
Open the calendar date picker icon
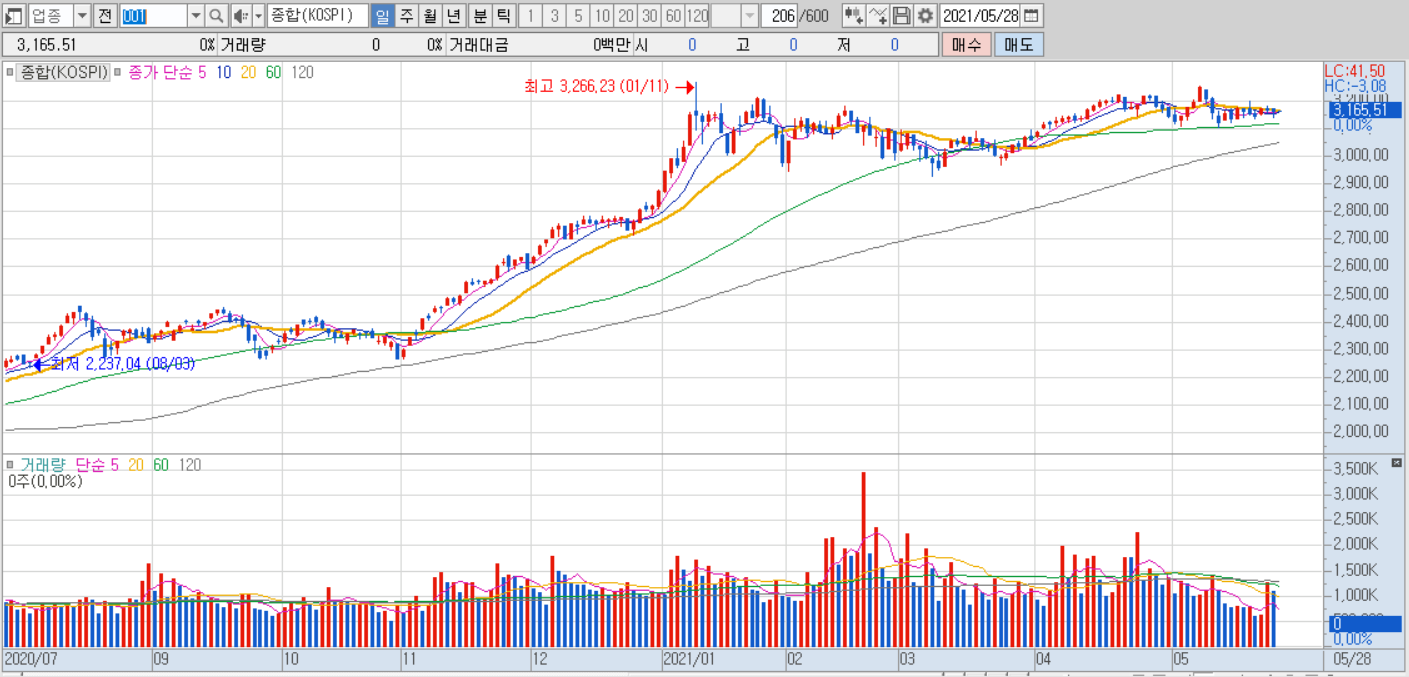pos(1031,15)
